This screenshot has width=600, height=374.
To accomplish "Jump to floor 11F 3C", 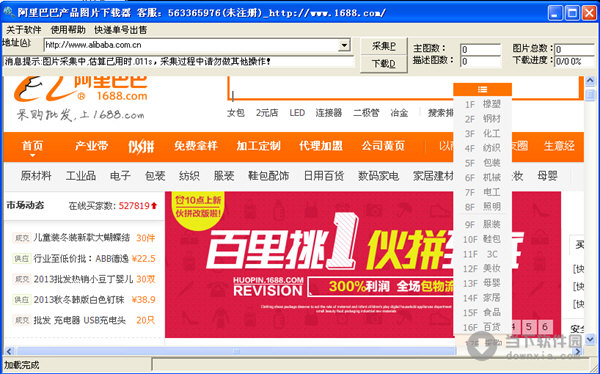I will (x=482, y=255).
